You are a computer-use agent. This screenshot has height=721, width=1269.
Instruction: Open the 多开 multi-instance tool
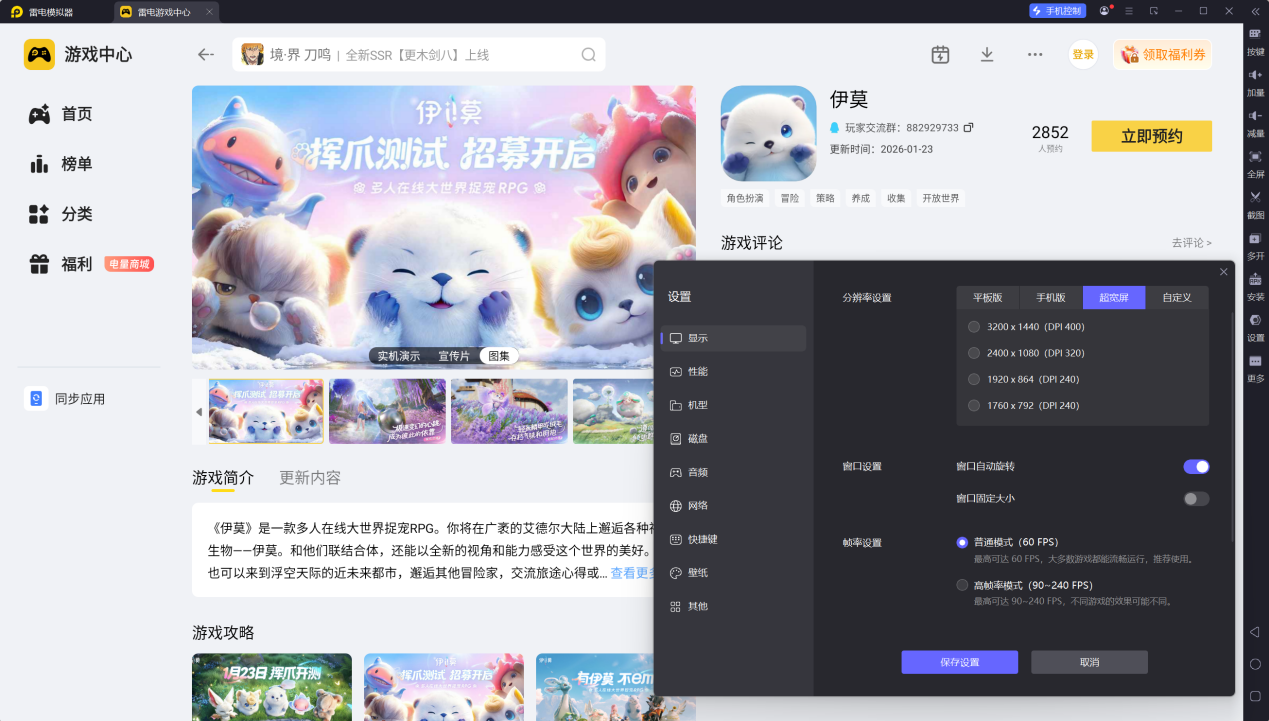[1255, 245]
